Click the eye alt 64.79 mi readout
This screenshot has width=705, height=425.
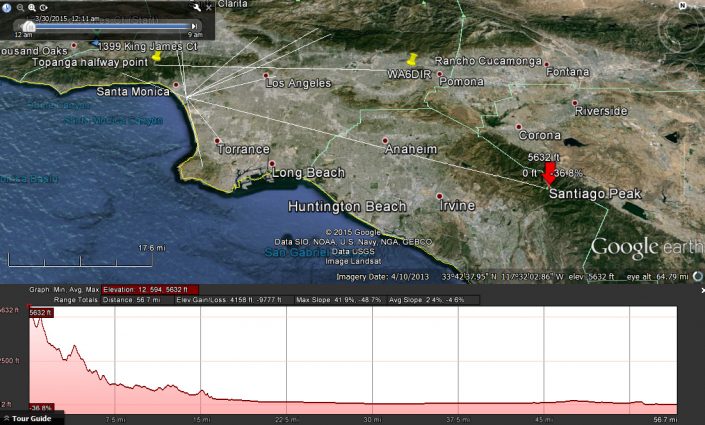(657, 277)
